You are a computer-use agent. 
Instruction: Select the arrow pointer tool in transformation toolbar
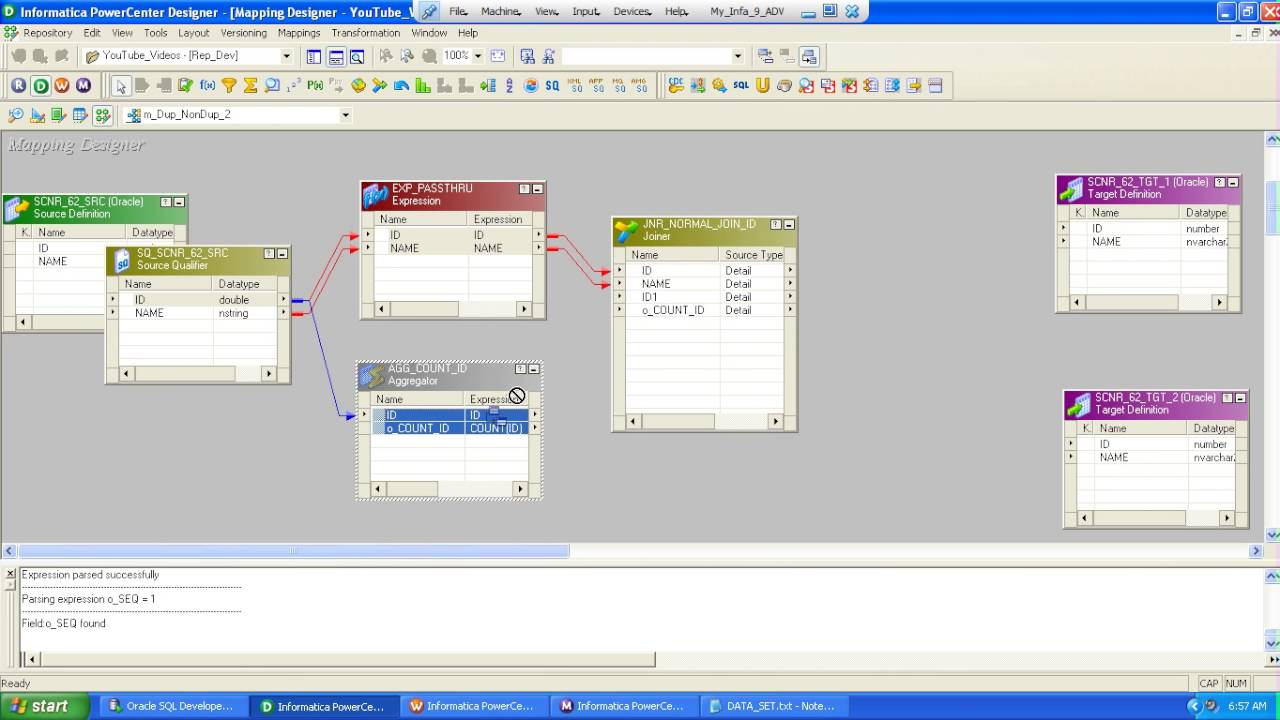coord(121,86)
